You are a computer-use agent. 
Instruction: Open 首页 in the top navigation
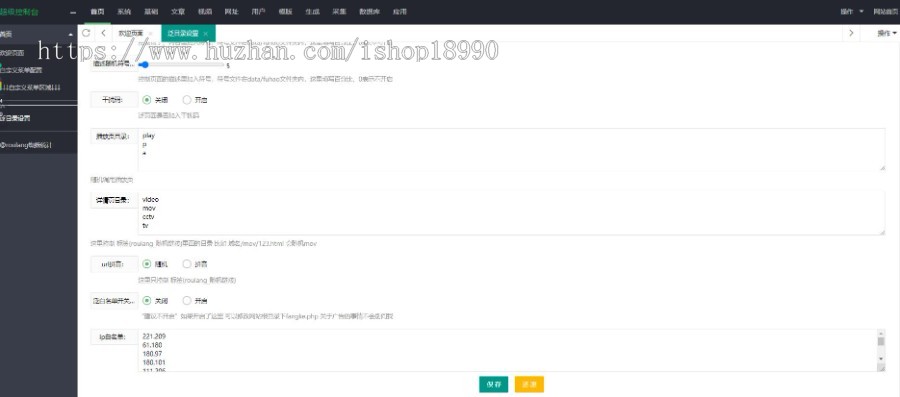(x=97, y=11)
